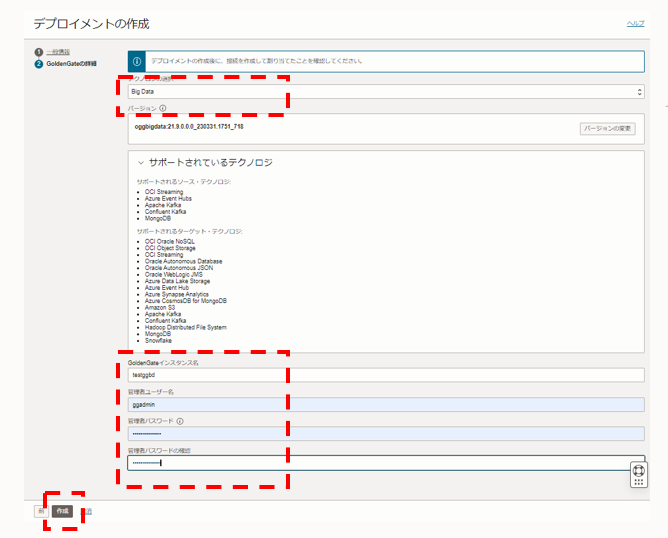The image size is (668, 538).
Task: Click the info icon next to バージョン label
Action: point(163,108)
